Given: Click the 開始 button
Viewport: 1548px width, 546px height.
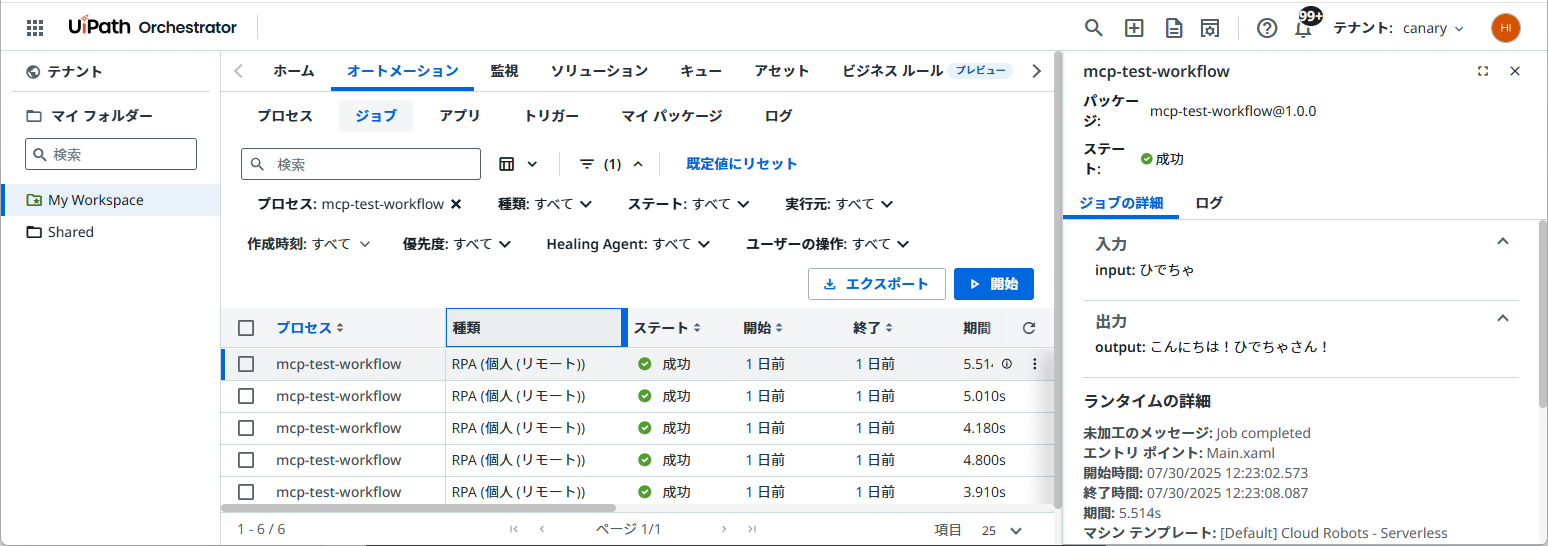Looking at the screenshot, I should pyautogui.click(x=994, y=284).
